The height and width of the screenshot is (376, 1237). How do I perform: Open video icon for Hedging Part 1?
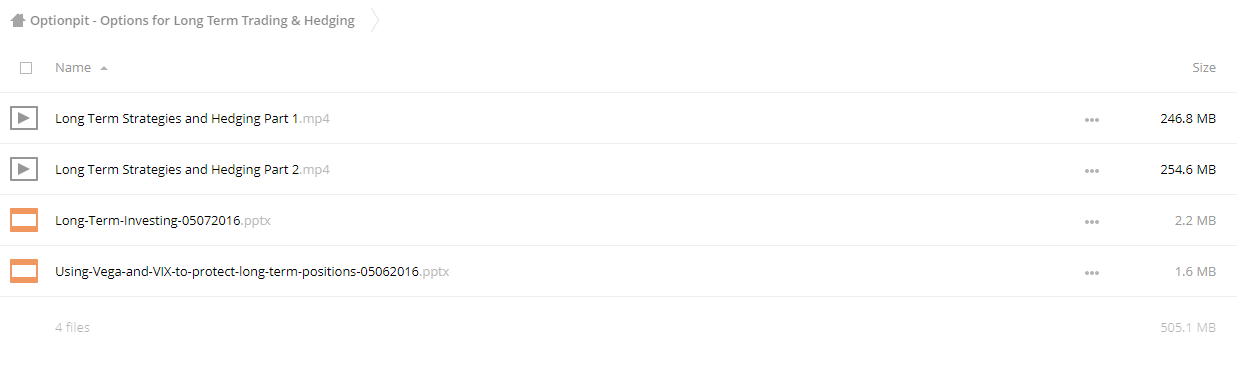tap(24, 118)
